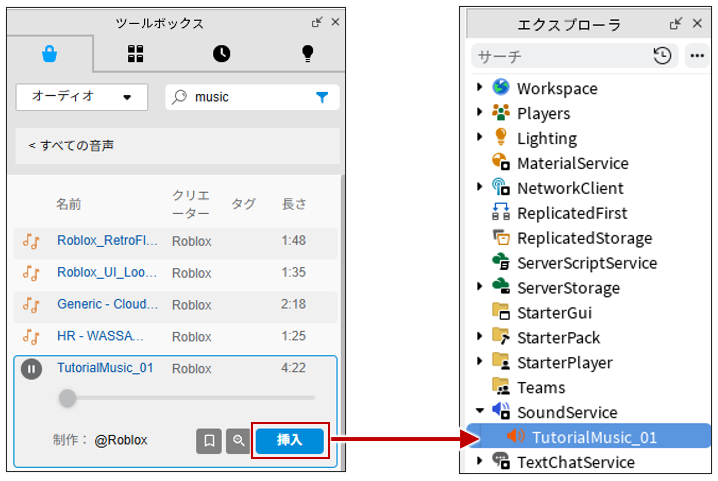This screenshot has width=718, height=481.
Task: Expand the StarterPack tree node
Action: (479, 336)
